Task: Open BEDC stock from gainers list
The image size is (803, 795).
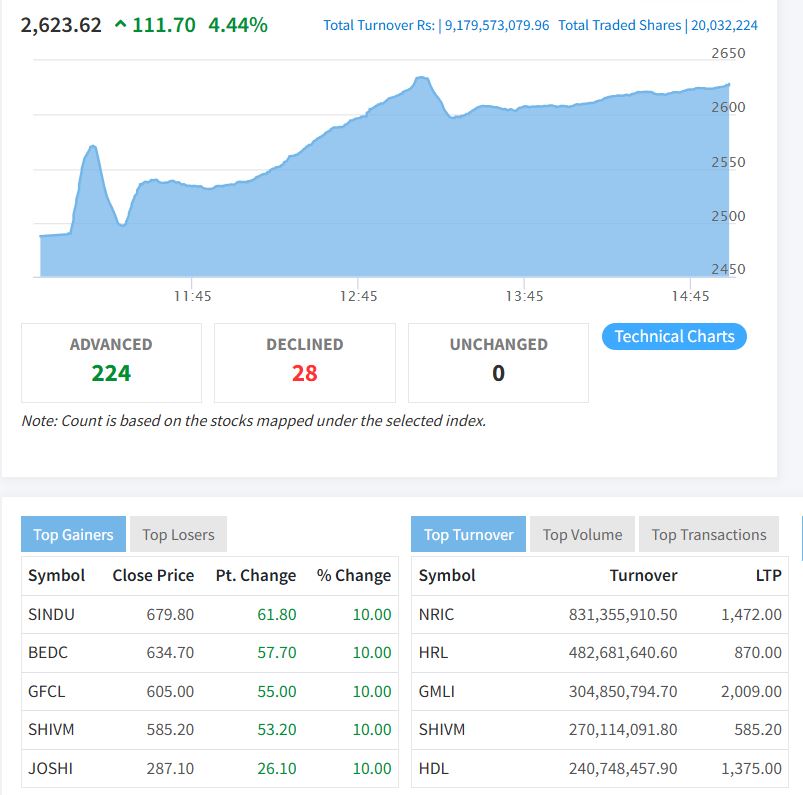Action: pyautogui.click(x=50, y=652)
